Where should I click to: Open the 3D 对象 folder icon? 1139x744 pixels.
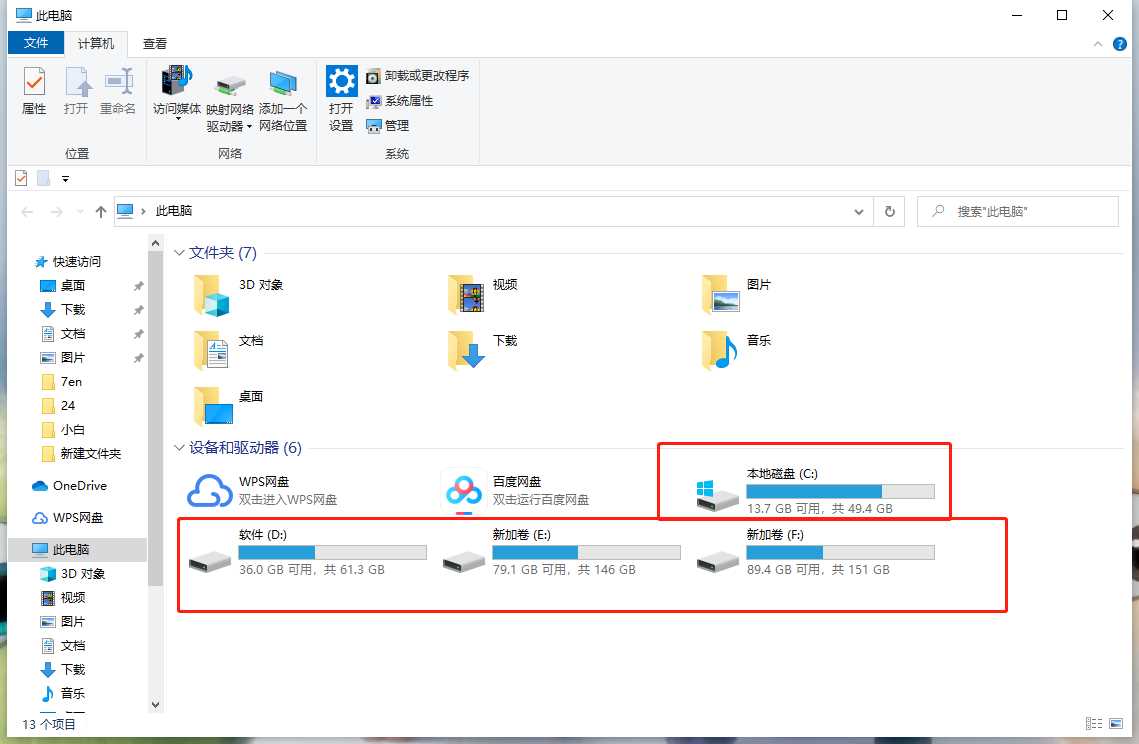click(211, 294)
